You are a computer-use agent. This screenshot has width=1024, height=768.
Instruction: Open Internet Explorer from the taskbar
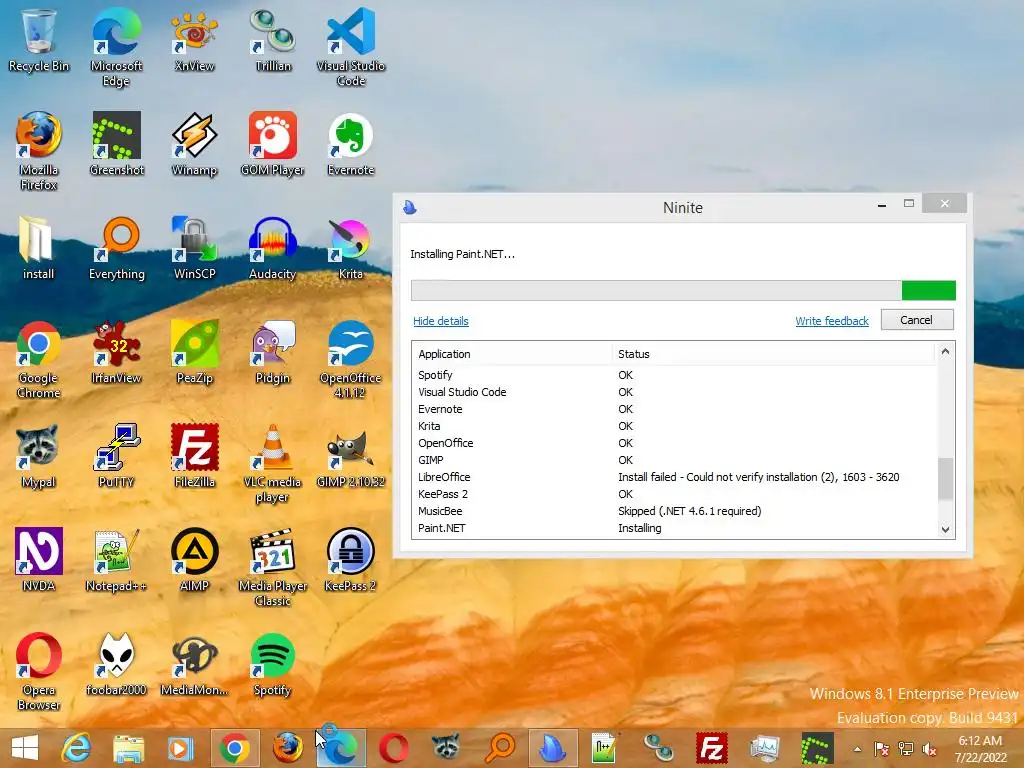pos(76,748)
